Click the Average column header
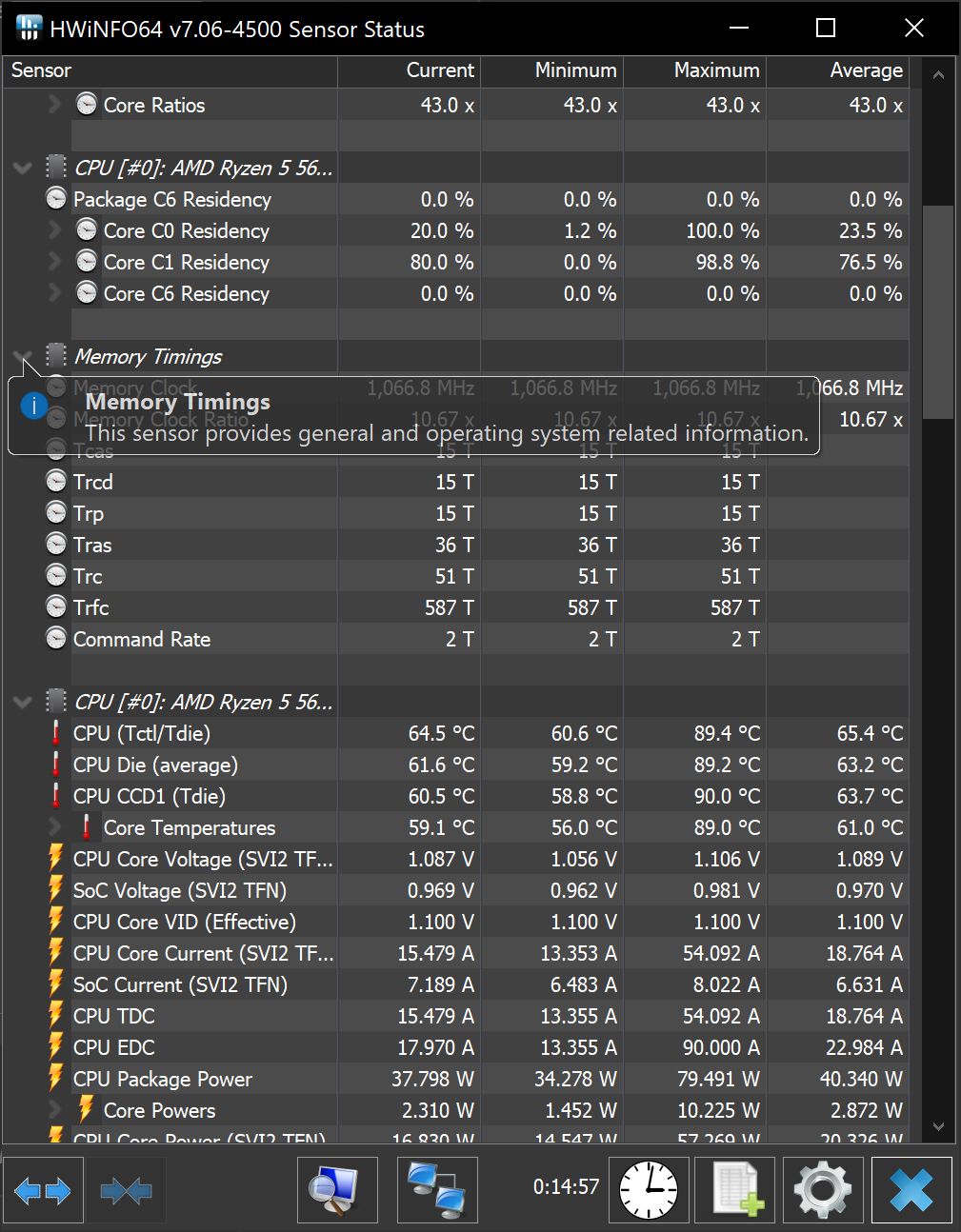The width and height of the screenshot is (961, 1232). tap(838, 70)
